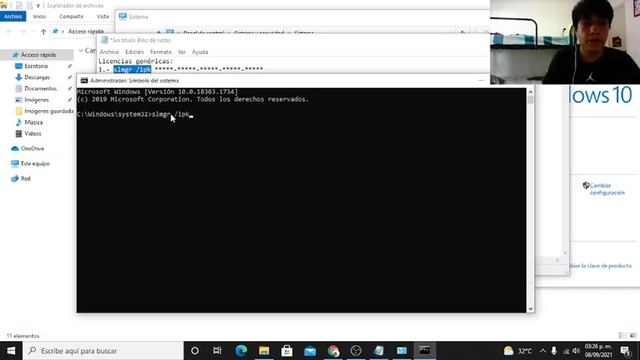This screenshot has width=640, height=360.
Task: Click the Command Prompt title bar icon
Action: pyautogui.click(x=84, y=80)
